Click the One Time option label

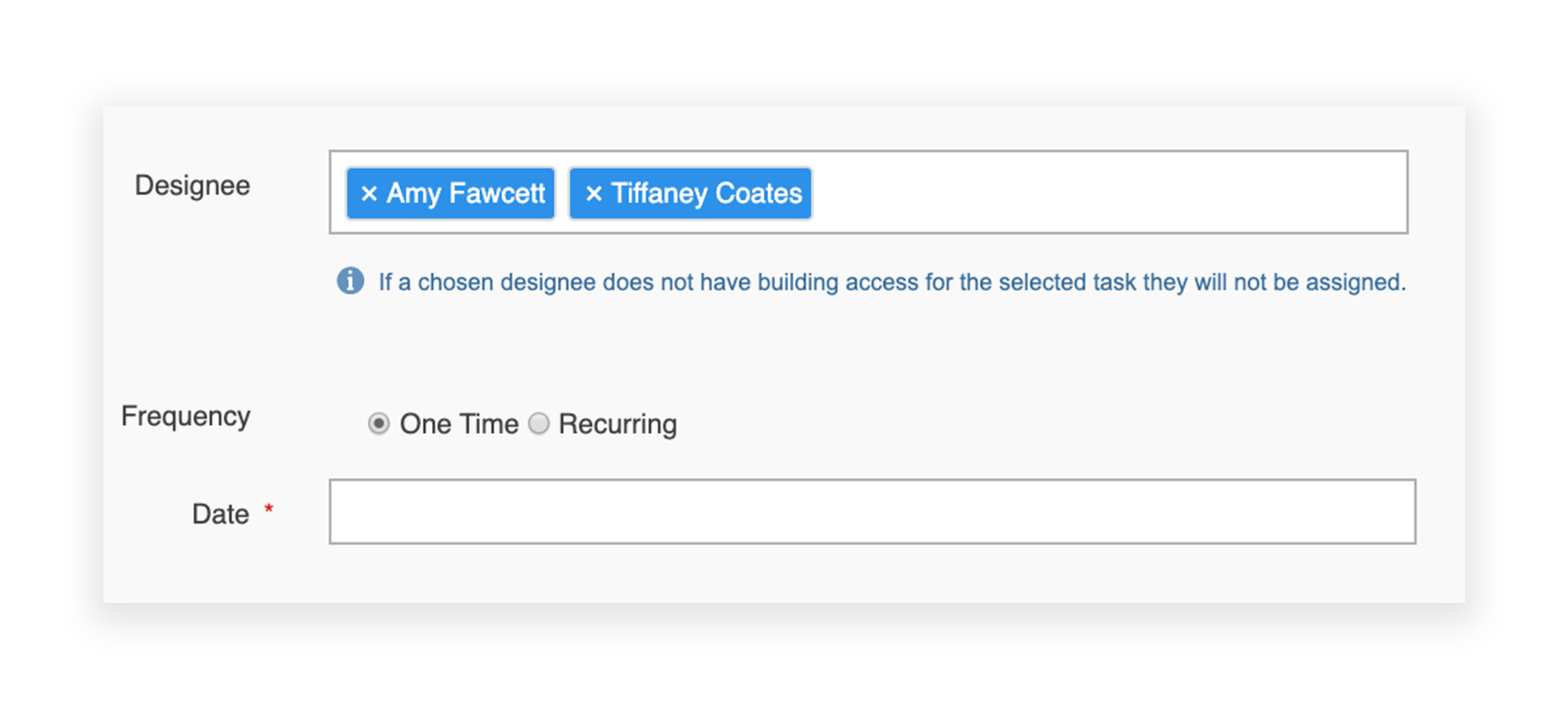[x=459, y=424]
